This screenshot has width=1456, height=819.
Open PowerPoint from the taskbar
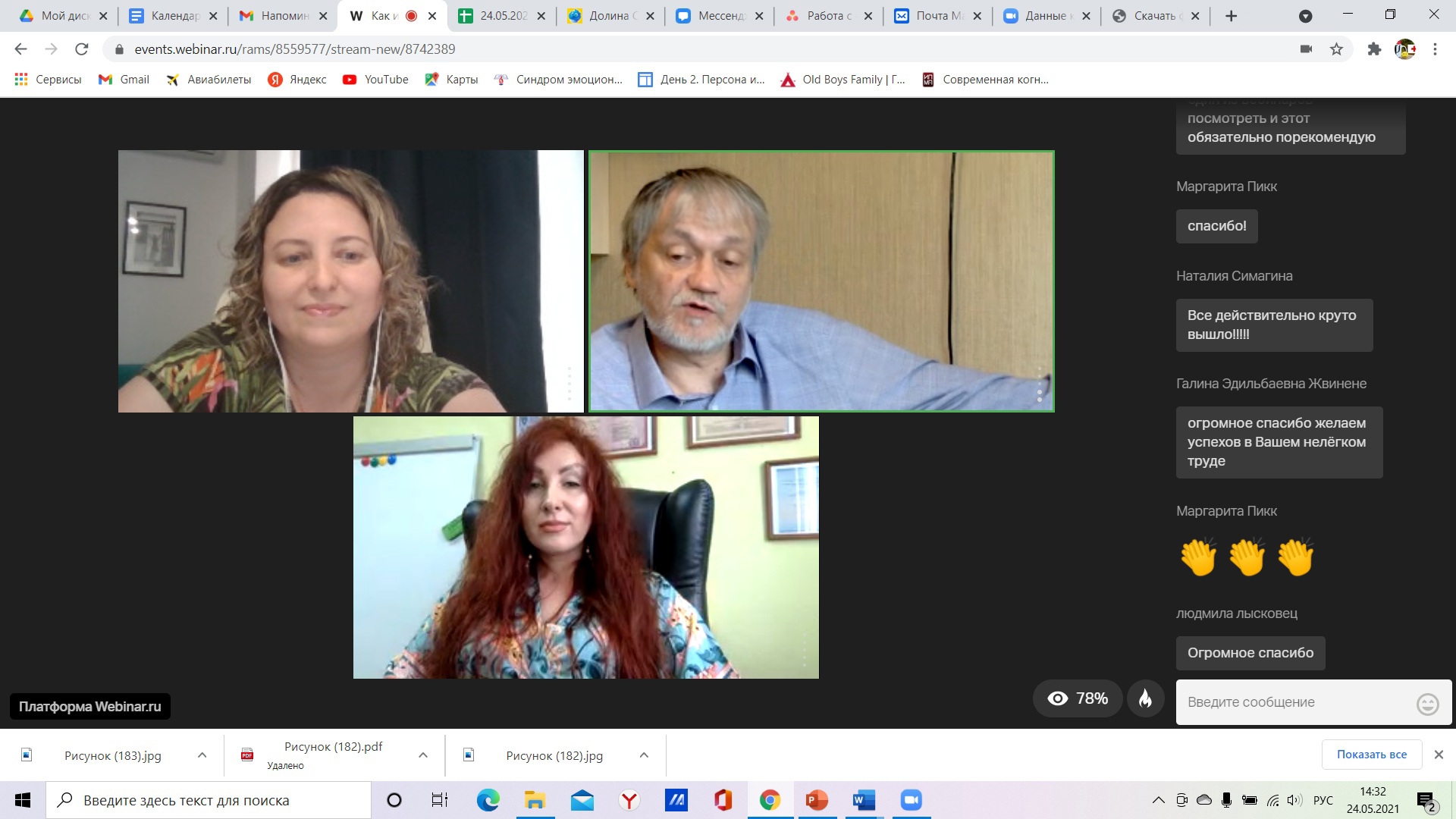click(817, 800)
